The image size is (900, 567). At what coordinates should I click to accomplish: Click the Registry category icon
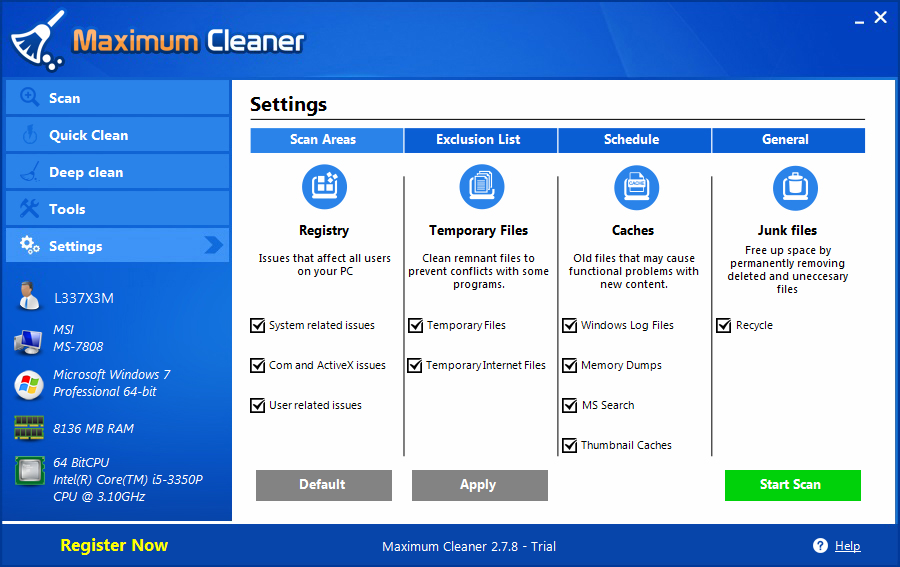pyautogui.click(x=324, y=187)
